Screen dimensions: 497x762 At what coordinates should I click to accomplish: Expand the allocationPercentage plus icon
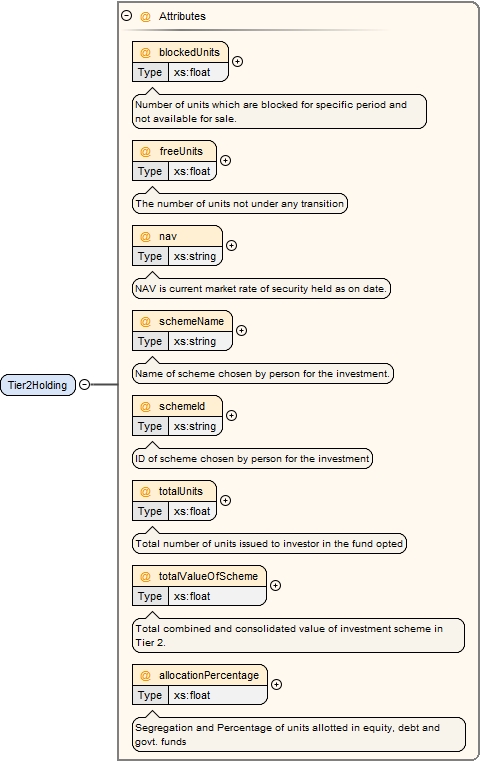tap(276, 684)
